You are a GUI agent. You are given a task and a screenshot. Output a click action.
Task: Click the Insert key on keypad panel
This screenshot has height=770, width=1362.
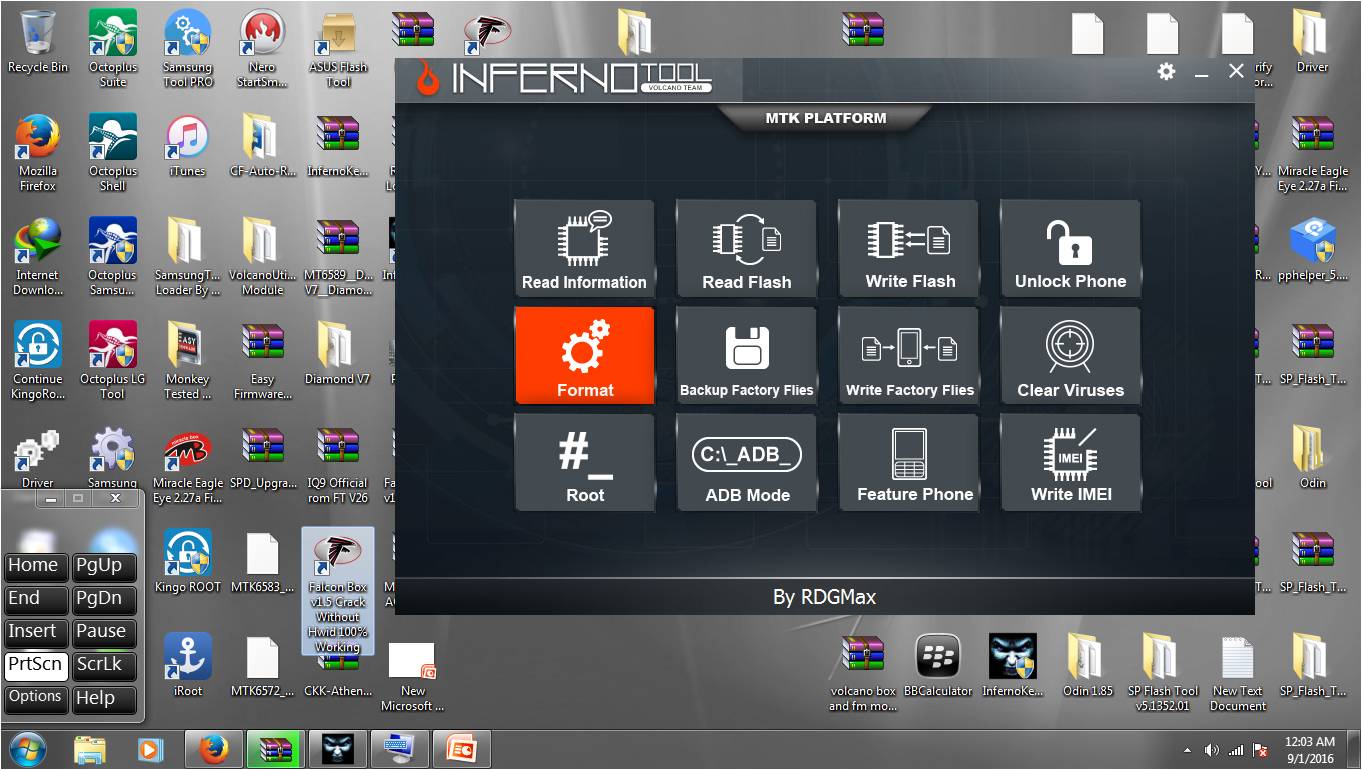[x=35, y=632]
